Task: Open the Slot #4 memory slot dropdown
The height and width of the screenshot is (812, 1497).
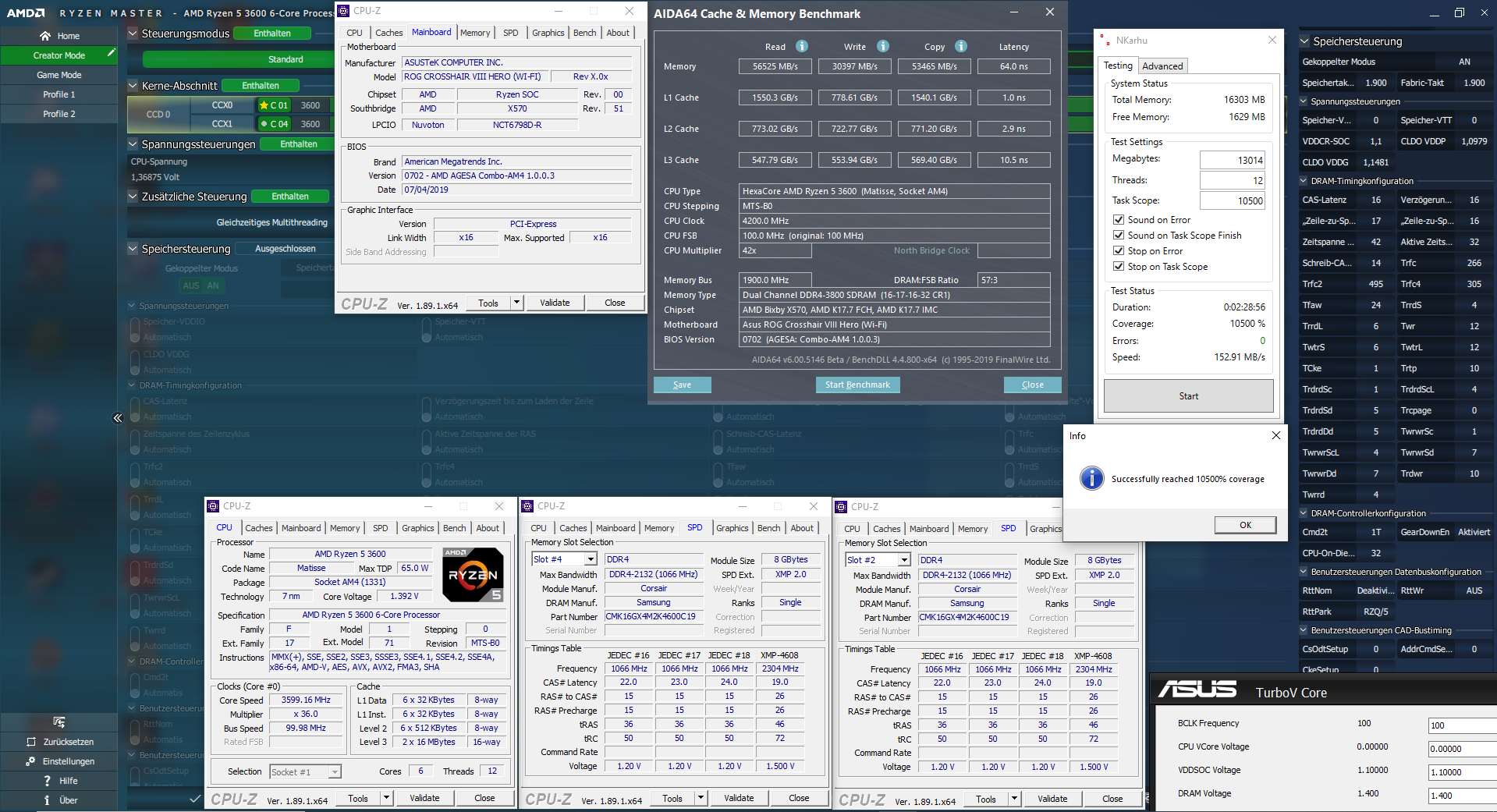Action: [591, 559]
